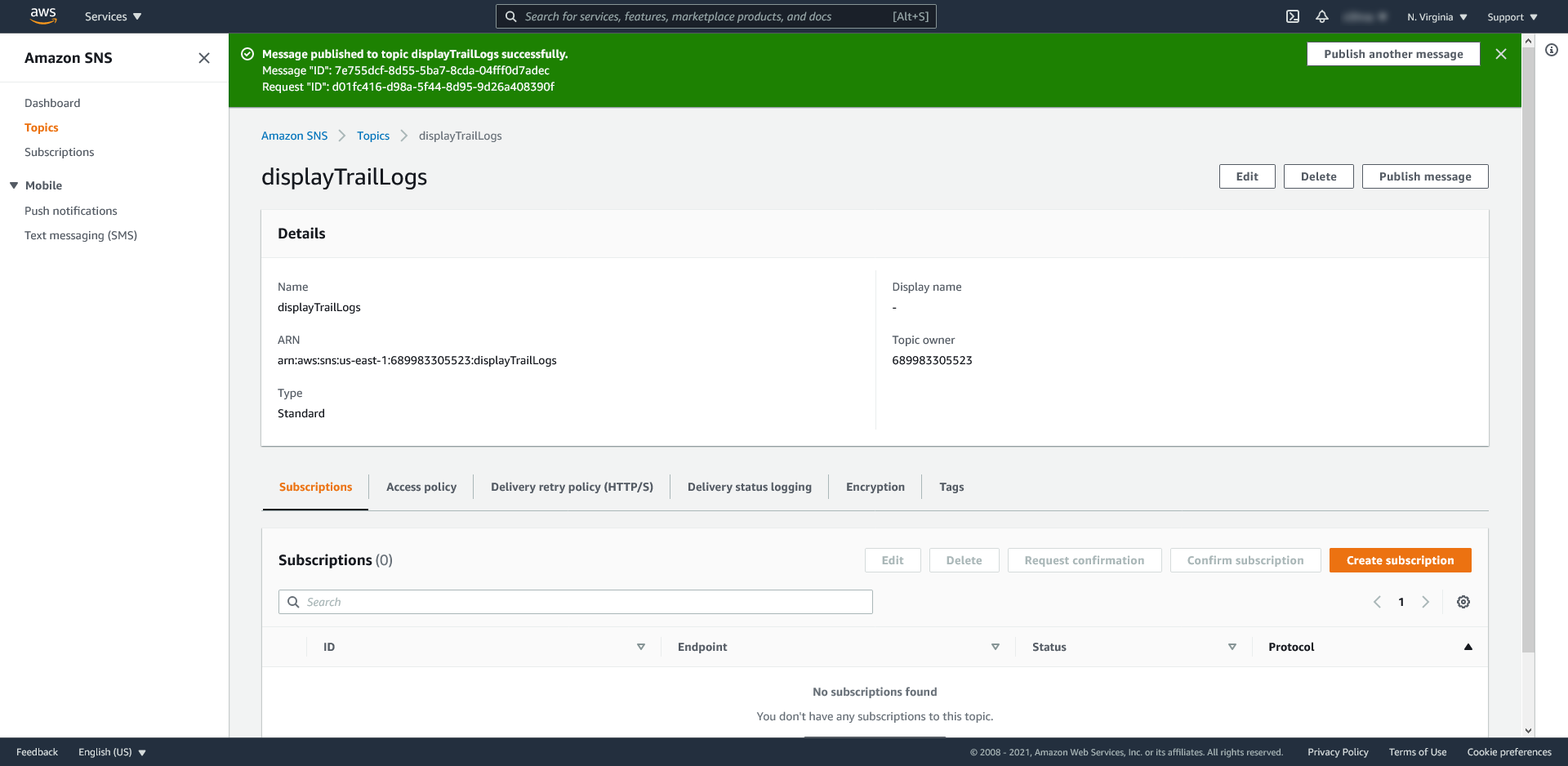Click Confirm subscription button
The width and height of the screenshot is (1568, 766).
point(1245,560)
